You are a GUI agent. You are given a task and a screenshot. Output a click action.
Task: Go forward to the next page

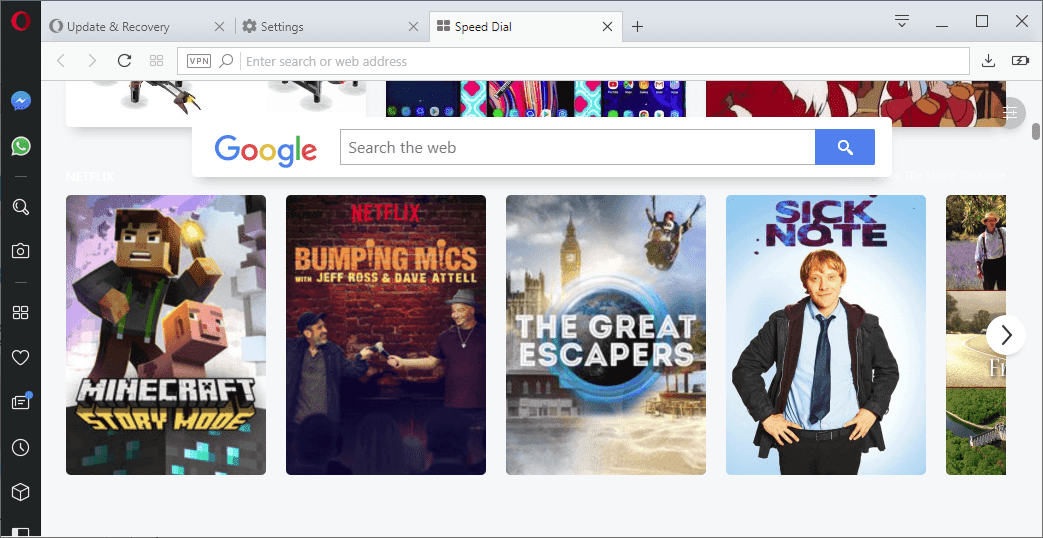[92, 61]
